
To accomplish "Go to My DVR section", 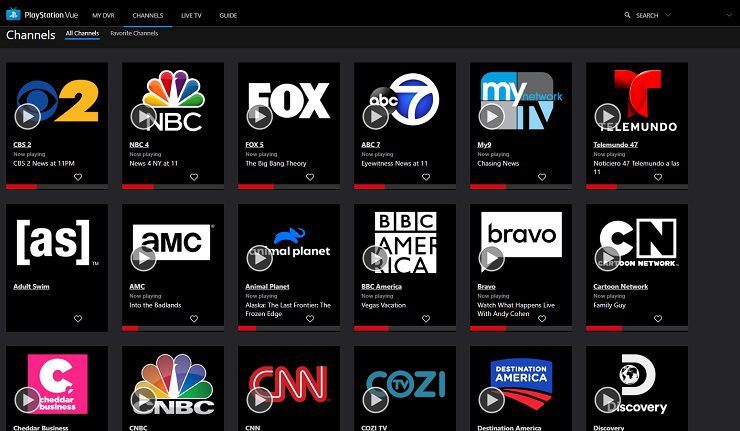I will coord(103,16).
